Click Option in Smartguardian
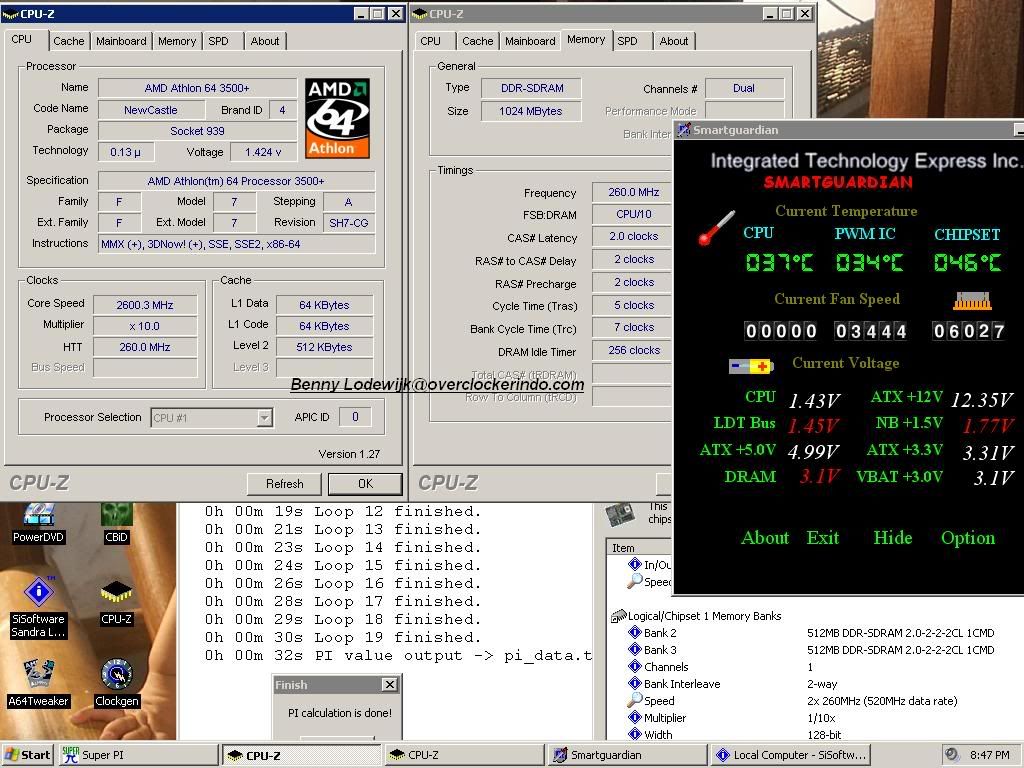 coord(968,538)
